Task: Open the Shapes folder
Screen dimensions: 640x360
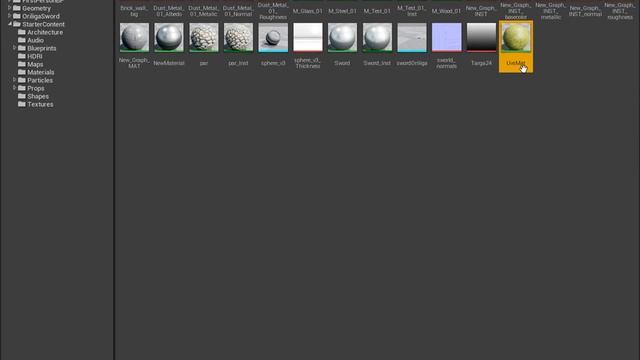Action: click(38, 96)
